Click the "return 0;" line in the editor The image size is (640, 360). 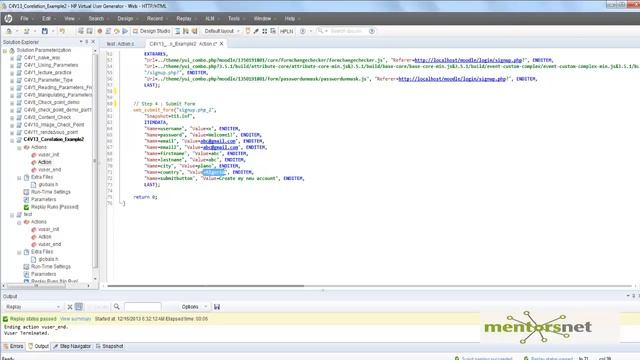point(145,197)
